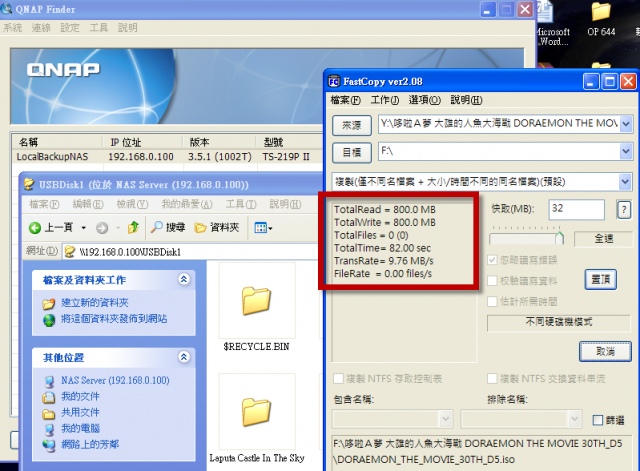The height and width of the screenshot is (471, 640).
Task: Click the My Documents icon in other places
Action: (x=49, y=397)
